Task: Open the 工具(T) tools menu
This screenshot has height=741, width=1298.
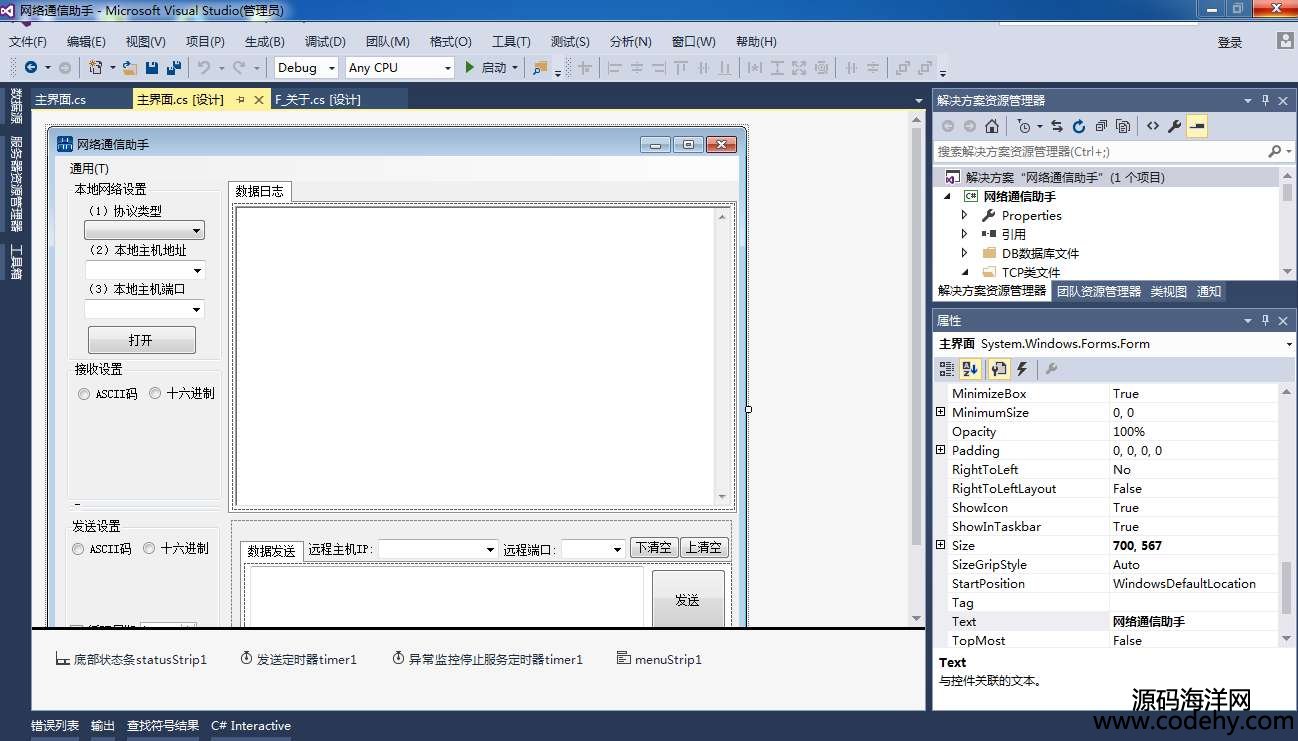Action: point(511,41)
